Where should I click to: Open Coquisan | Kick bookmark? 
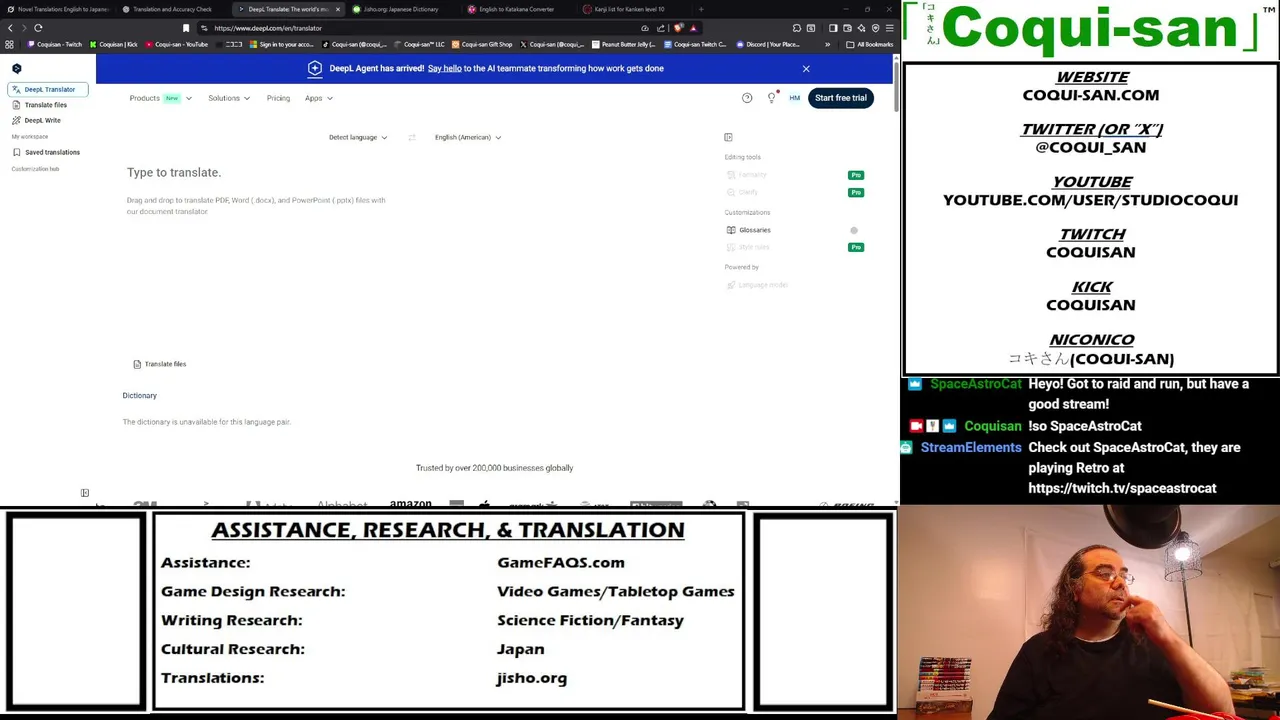click(113, 44)
